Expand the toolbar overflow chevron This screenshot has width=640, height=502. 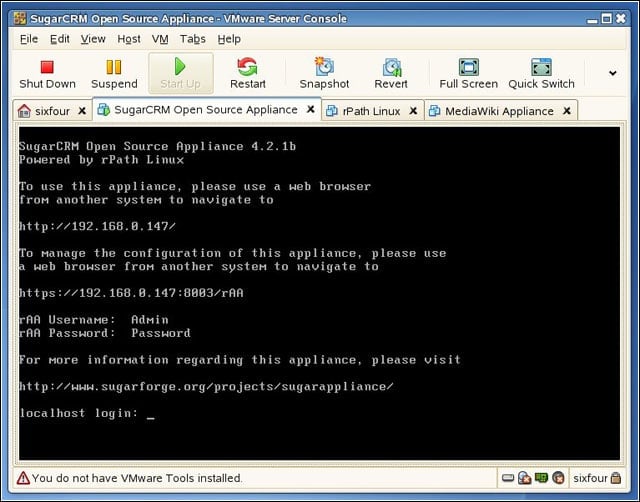coord(612,73)
